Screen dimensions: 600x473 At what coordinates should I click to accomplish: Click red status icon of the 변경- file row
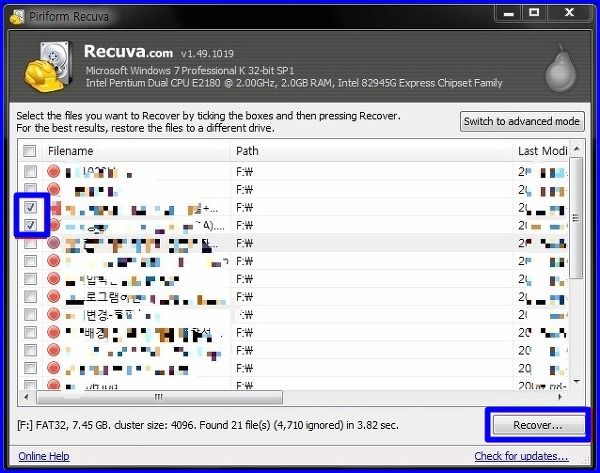[54, 314]
